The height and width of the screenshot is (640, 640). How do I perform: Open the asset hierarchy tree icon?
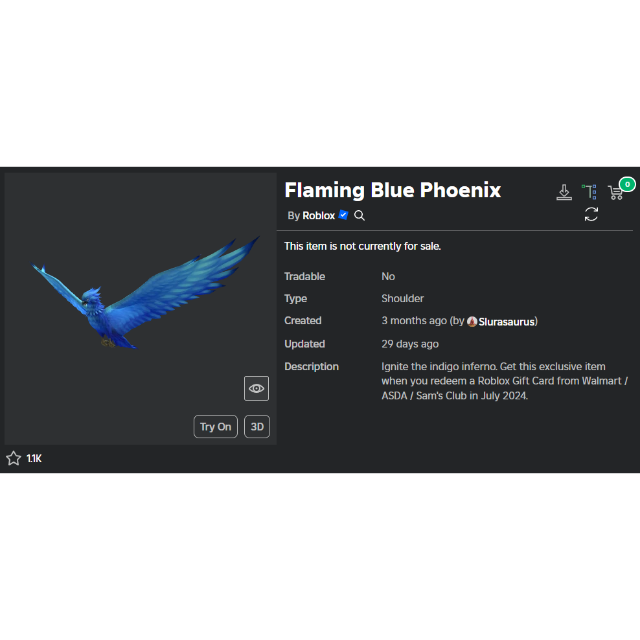[589, 192]
